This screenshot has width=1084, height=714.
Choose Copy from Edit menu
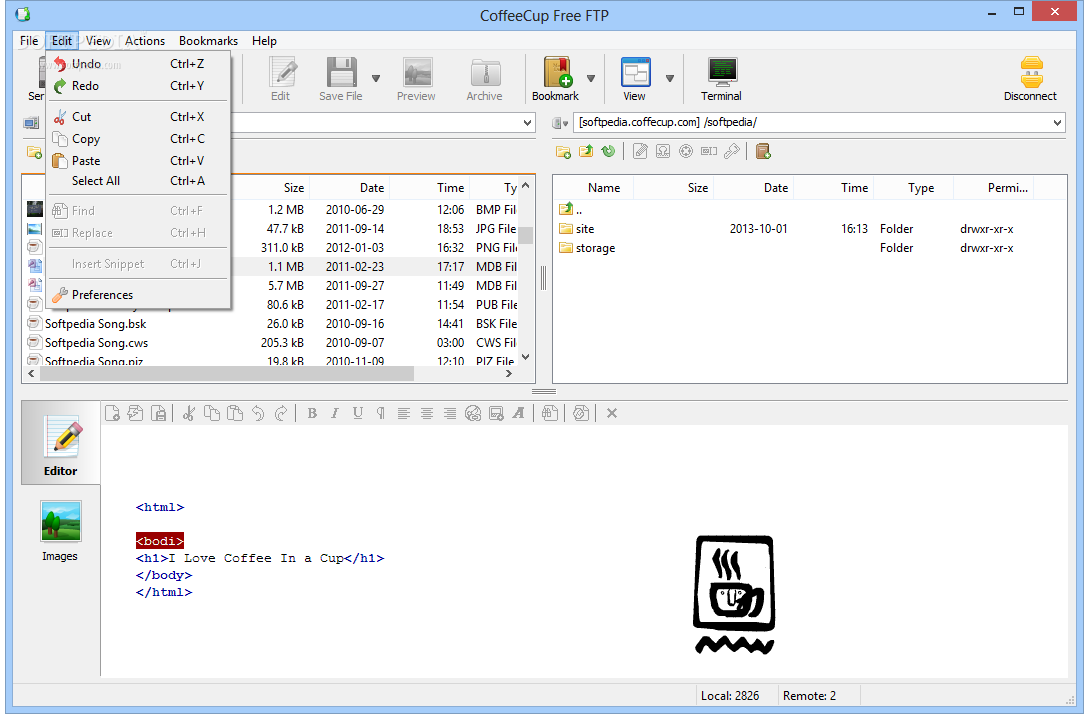click(x=138, y=139)
